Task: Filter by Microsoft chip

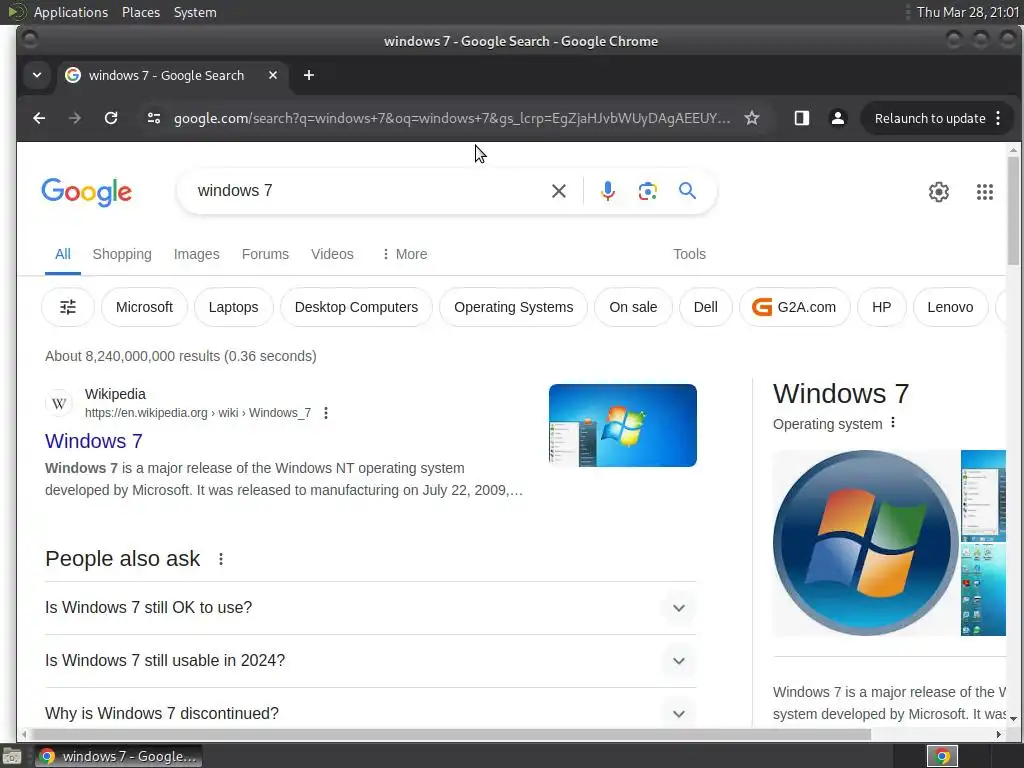Action: (144, 307)
